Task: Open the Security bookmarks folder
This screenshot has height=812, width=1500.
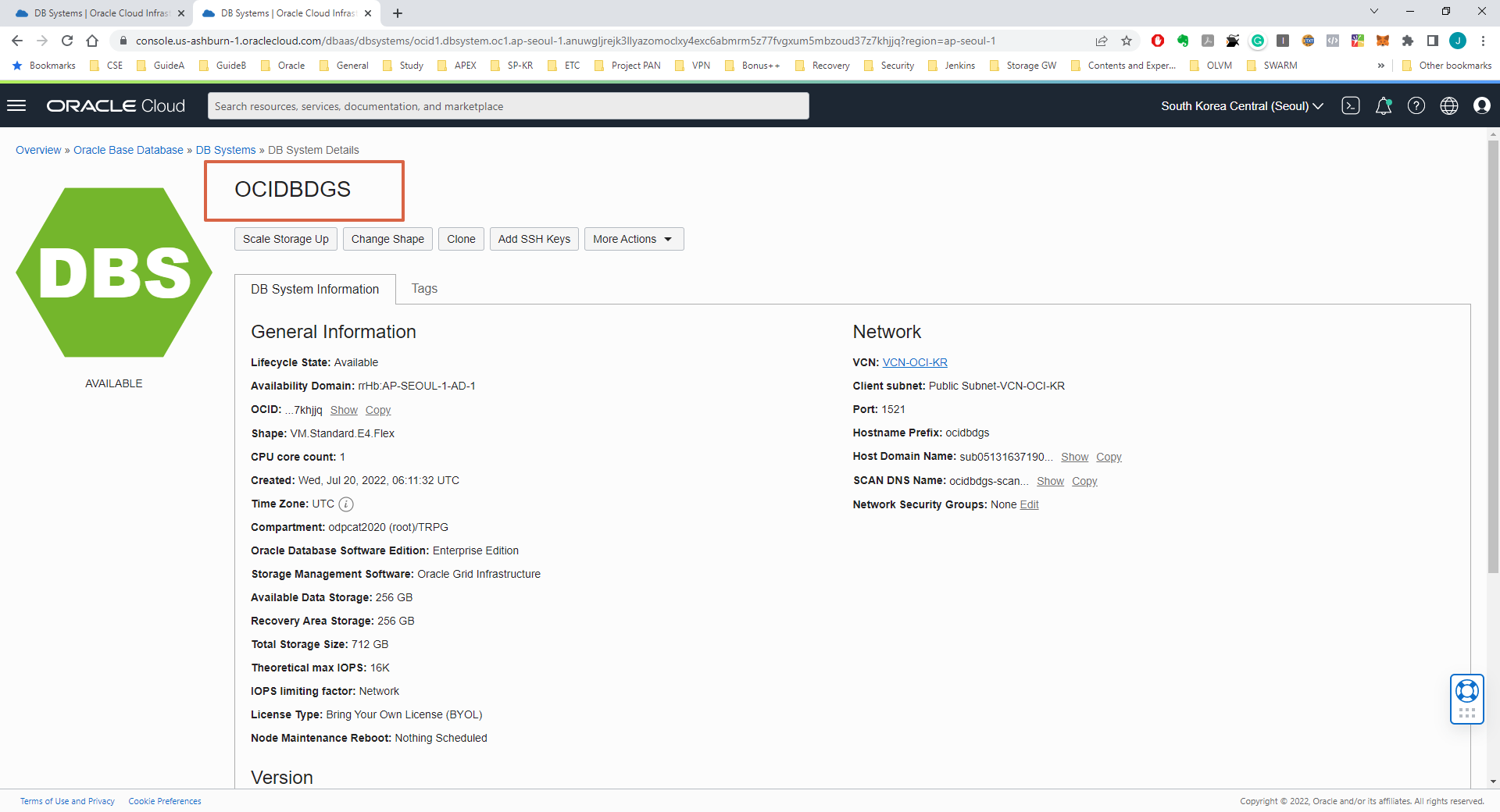Action: click(889, 66)
